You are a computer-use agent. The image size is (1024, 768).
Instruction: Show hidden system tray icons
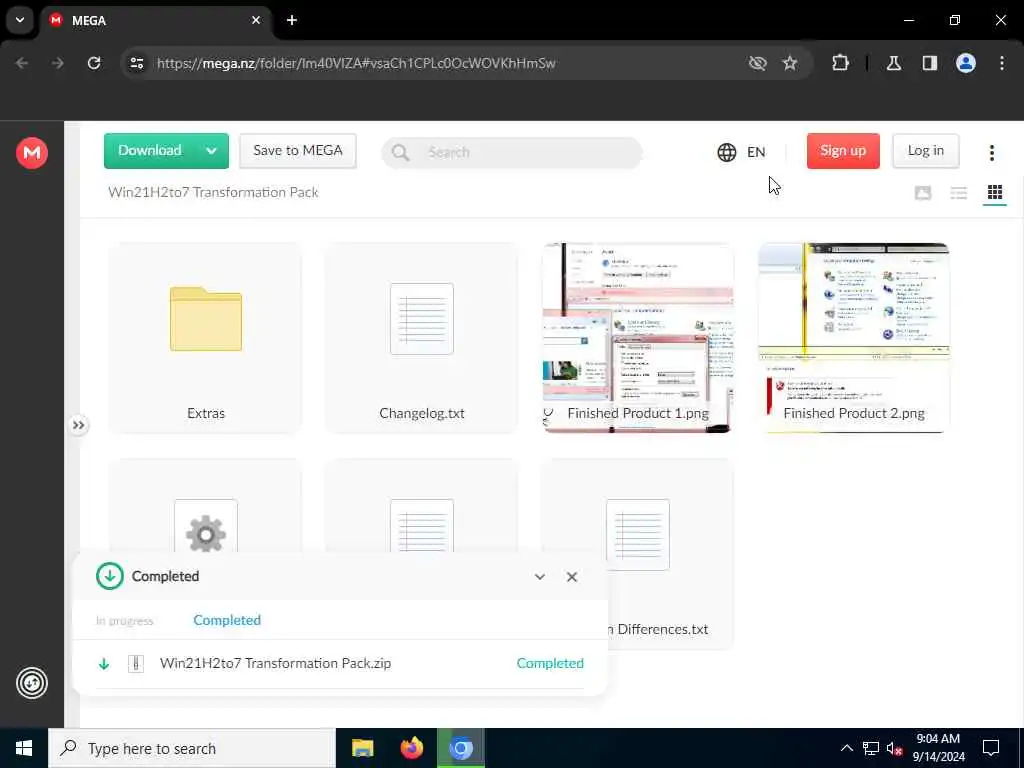[x=846, y=748]
